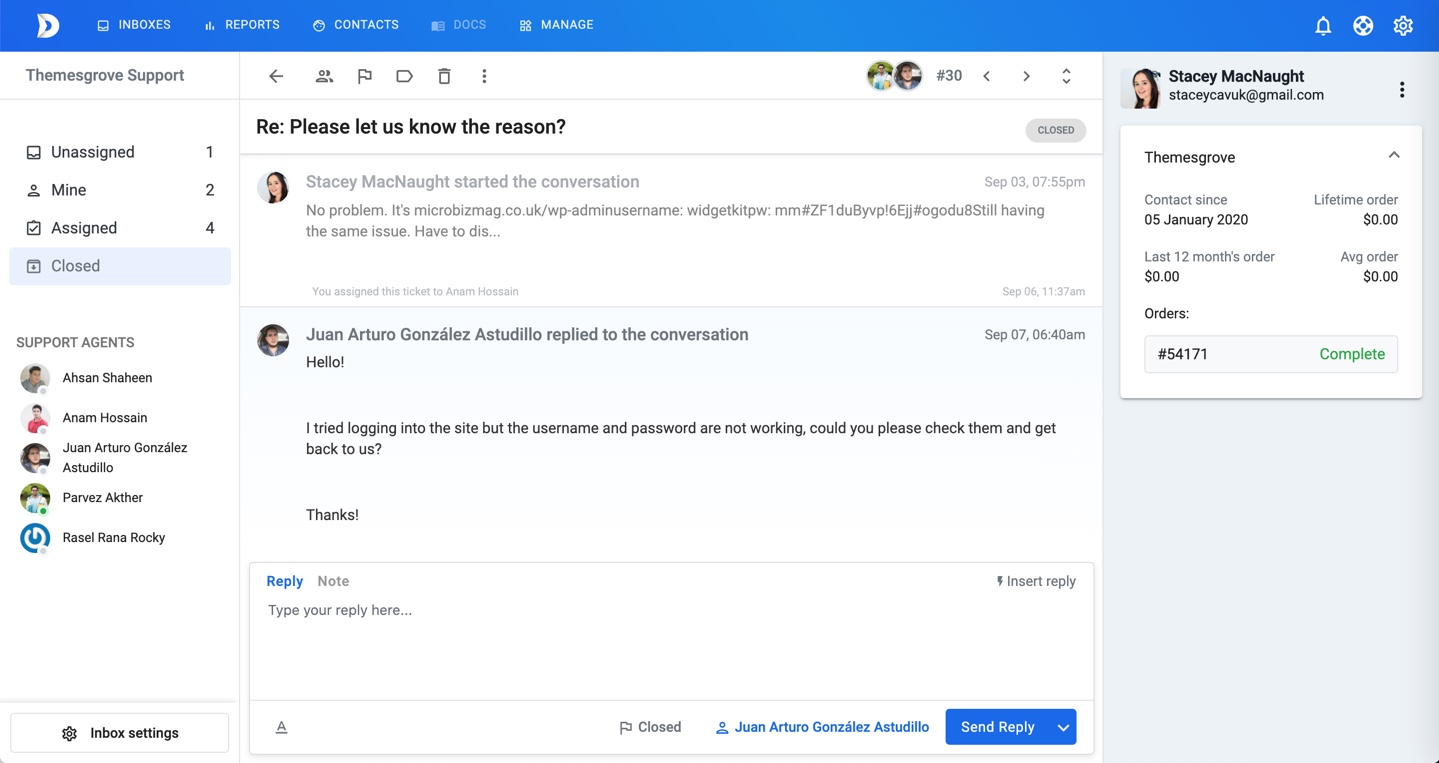Click the back arrow in conversation toolbar
Screen dimensions: 1439x763
[276, 76]
